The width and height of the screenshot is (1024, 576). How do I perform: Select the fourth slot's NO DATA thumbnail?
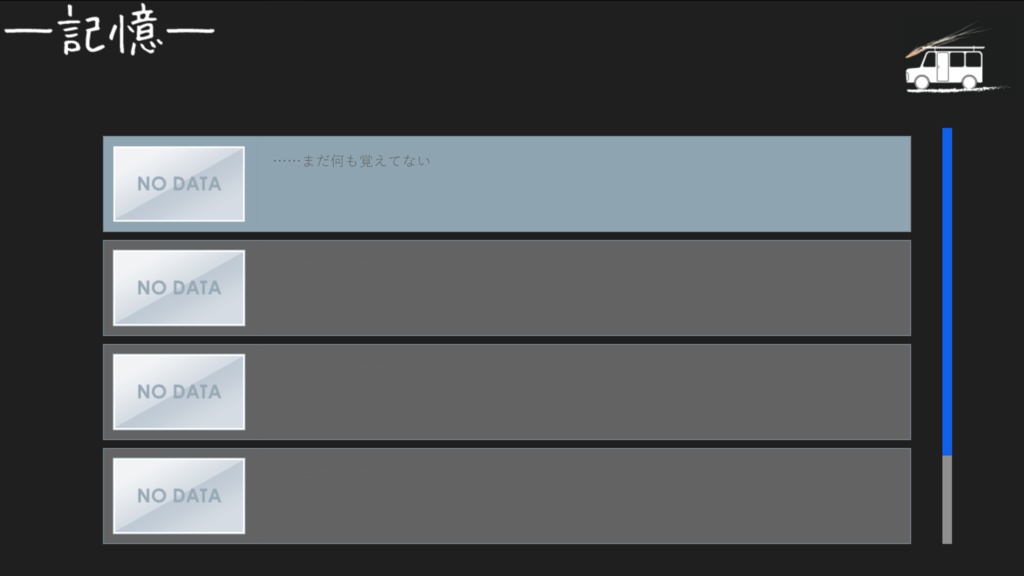click(179, 496)
